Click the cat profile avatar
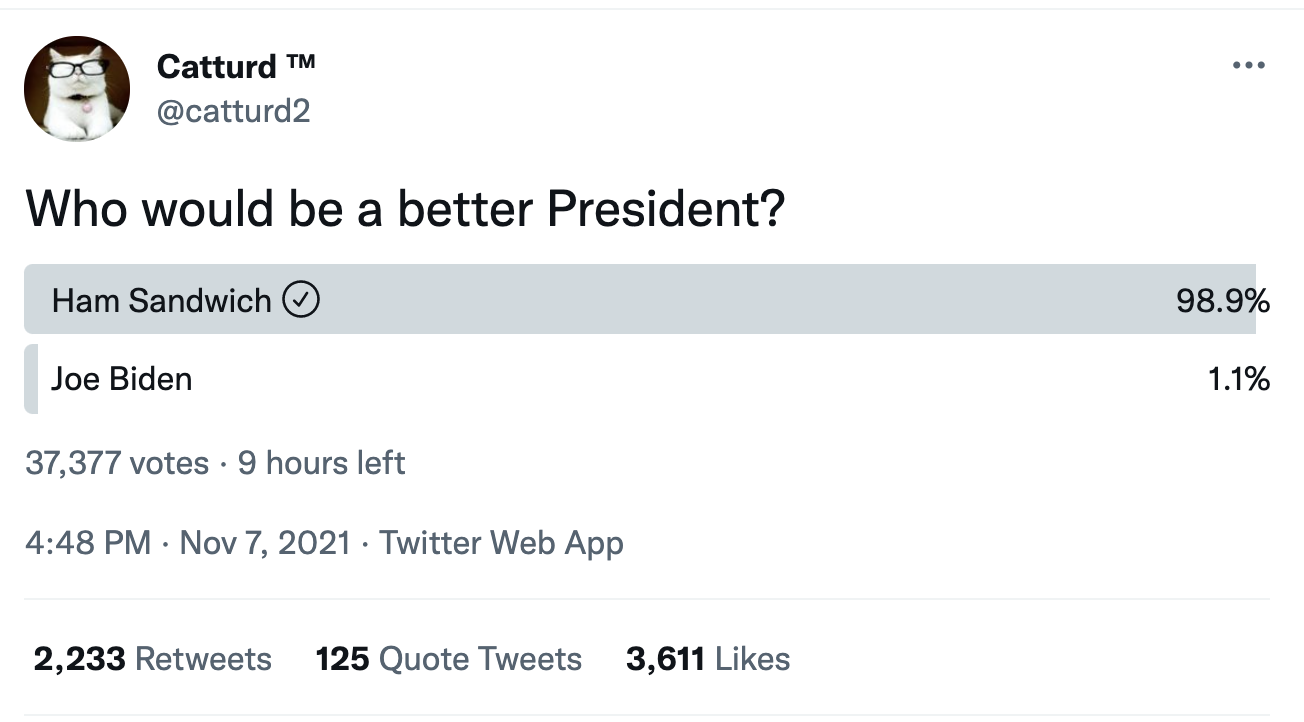The height and width of the screenshot is (722, 1304). [x=77, y=89]
